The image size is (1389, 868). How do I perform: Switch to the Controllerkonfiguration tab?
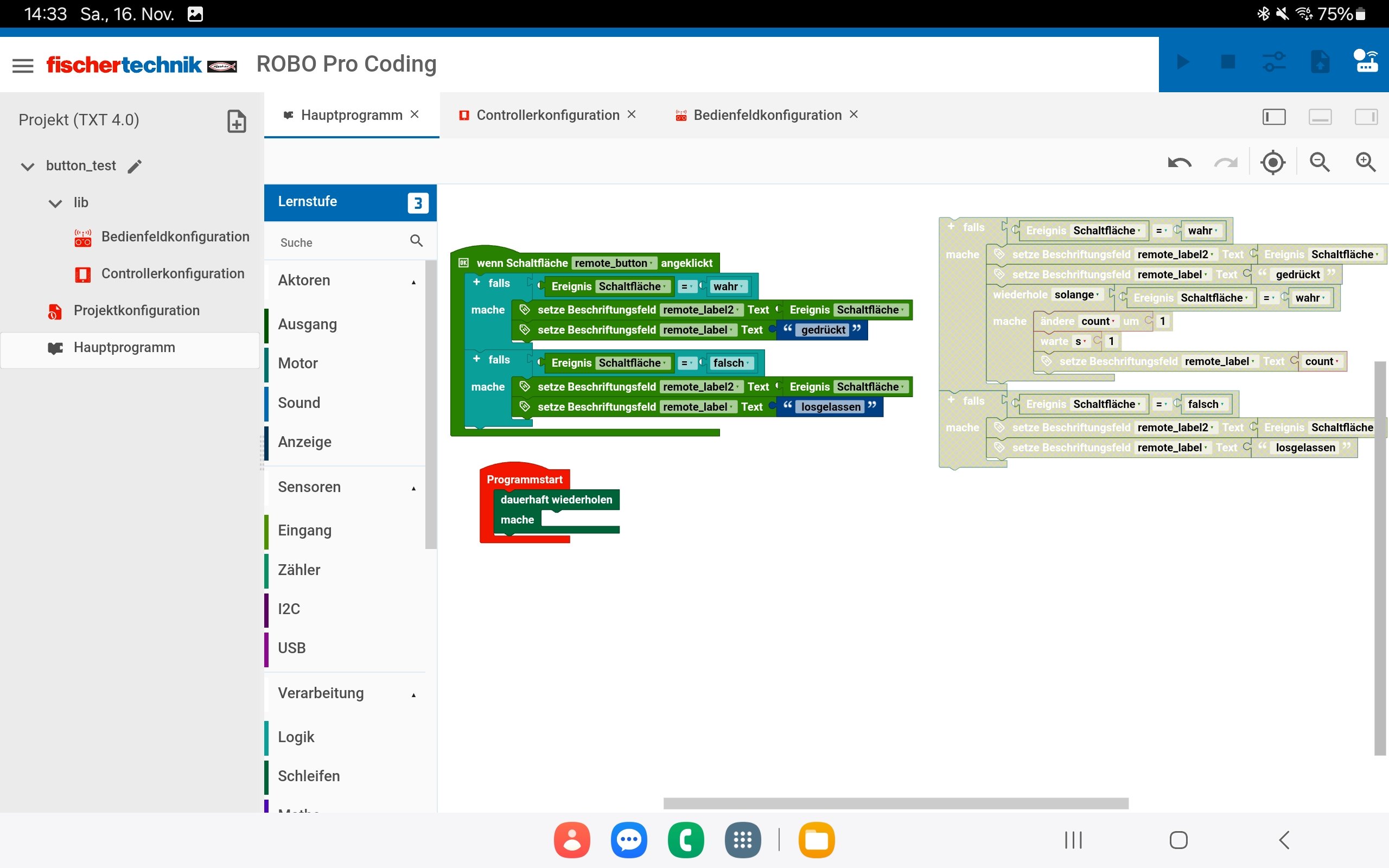547,116
